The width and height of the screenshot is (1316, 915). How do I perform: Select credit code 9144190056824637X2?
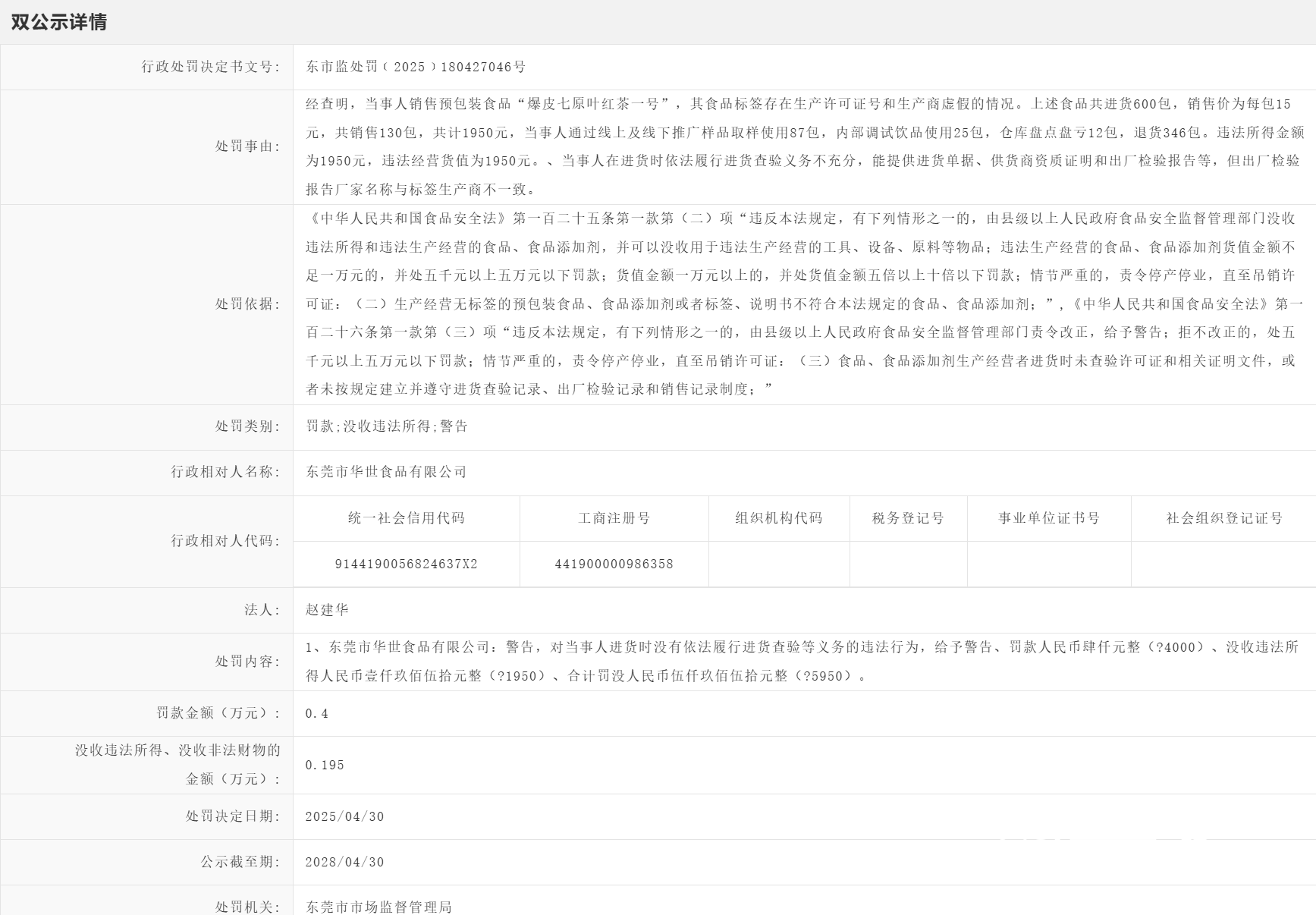click(x=407, y=564)
